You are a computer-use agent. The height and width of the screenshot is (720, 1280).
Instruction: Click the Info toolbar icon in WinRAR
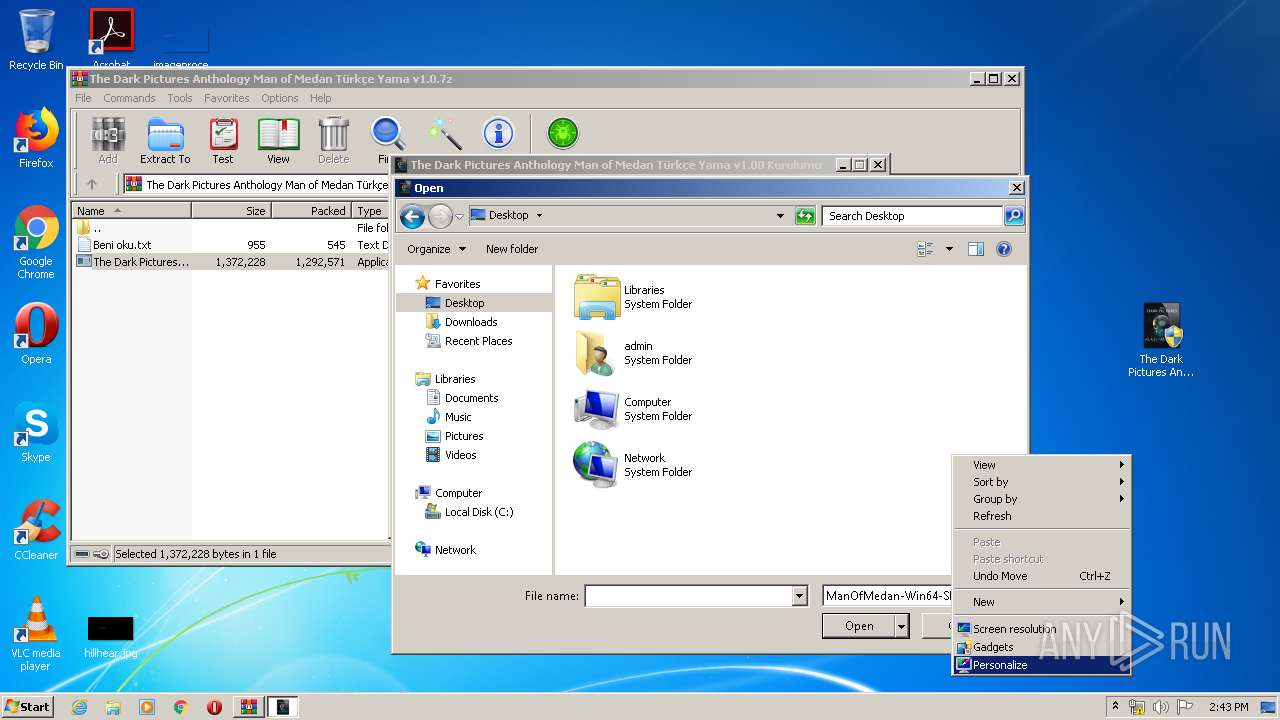498,133
